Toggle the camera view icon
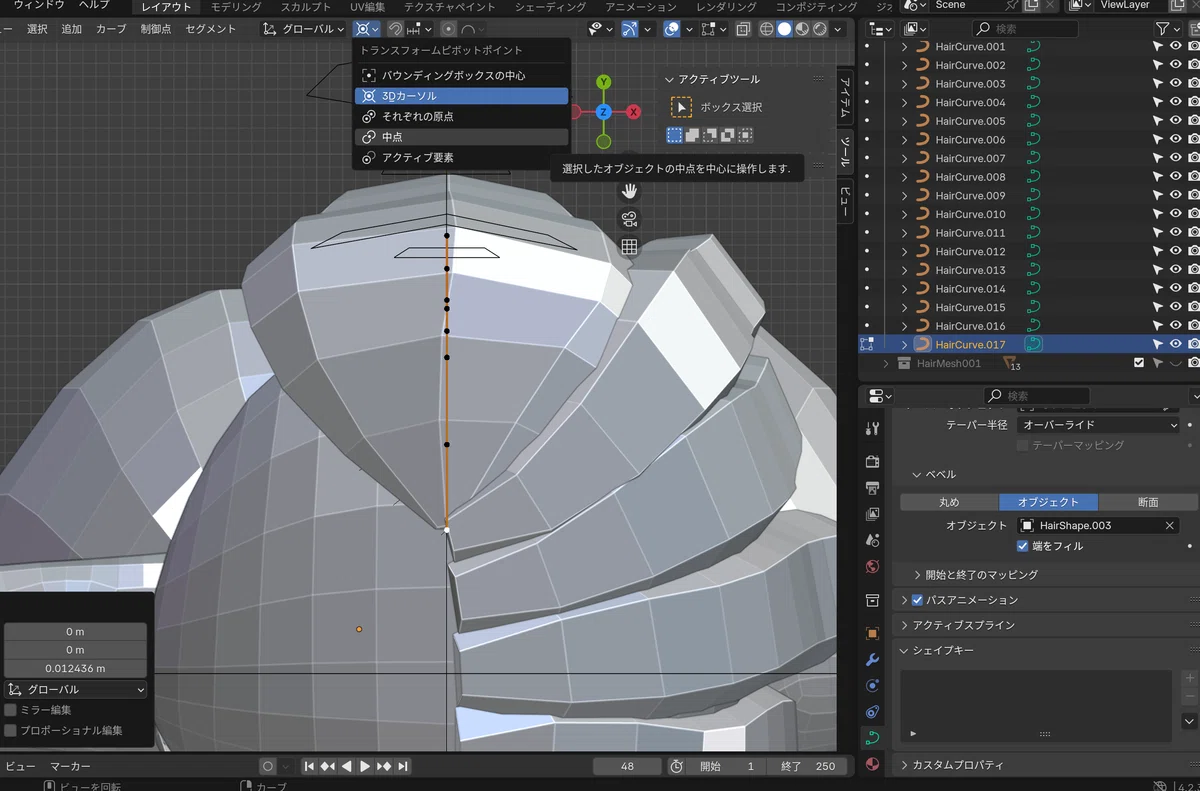Screen dimensions: 1200x791 pyautogui.click(x=629, y=219)
